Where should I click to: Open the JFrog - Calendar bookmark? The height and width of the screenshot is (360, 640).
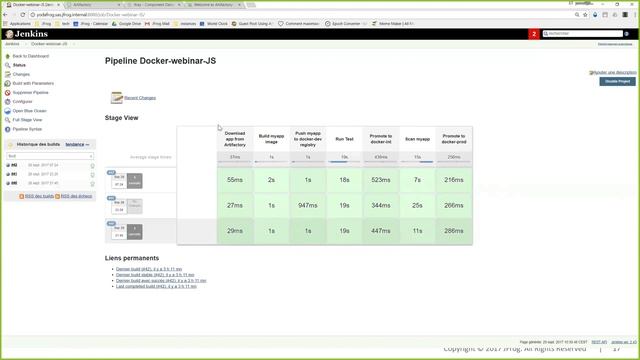pyautogui.click(x=91, y=24)
